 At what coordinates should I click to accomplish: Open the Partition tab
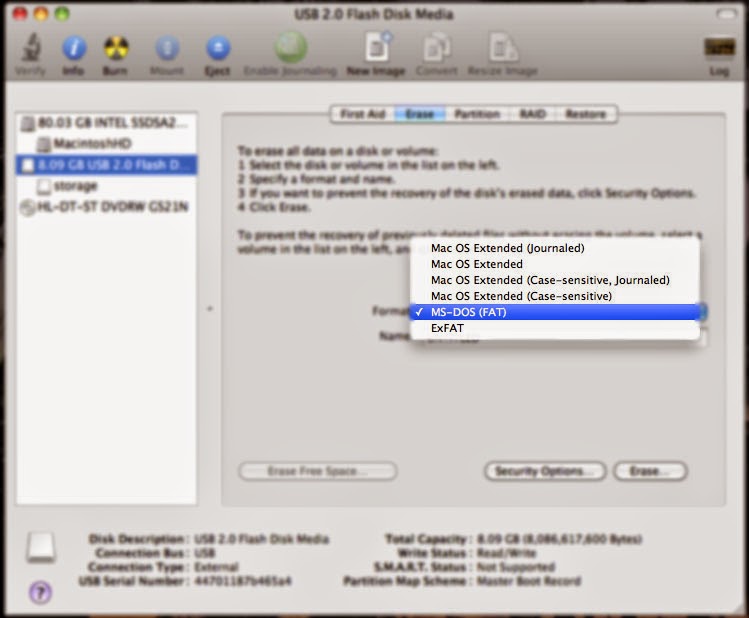point(477,114)
